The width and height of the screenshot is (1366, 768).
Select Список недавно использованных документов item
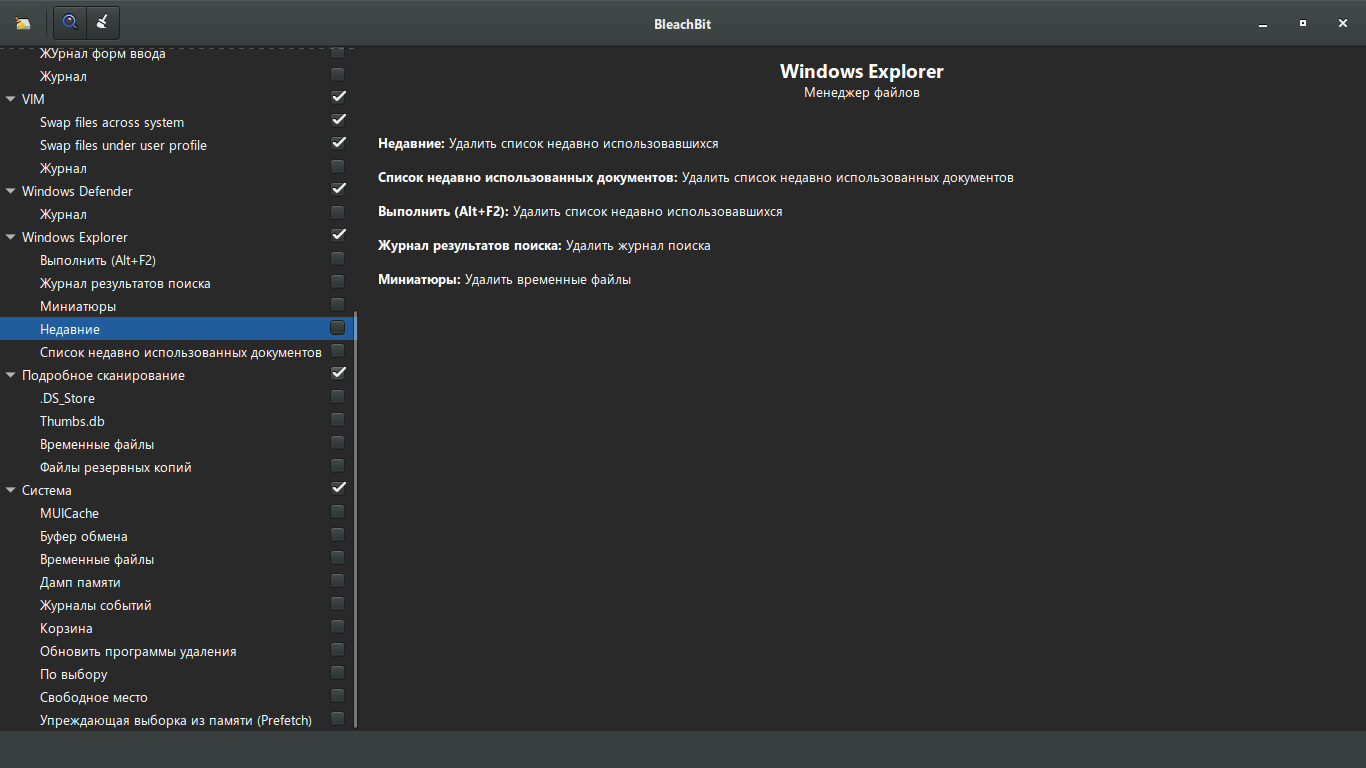181,352
